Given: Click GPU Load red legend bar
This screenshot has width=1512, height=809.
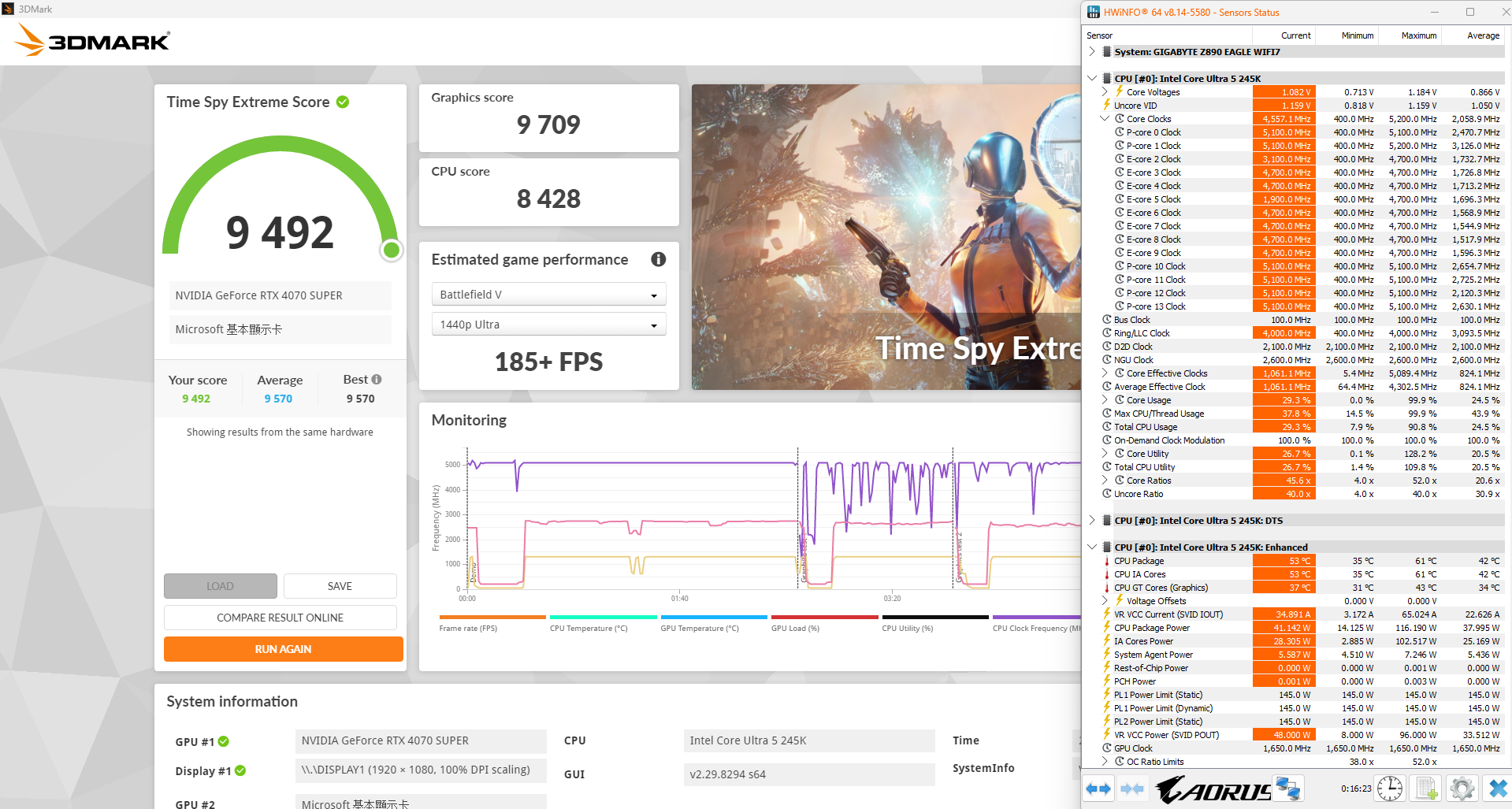Looking at the screenshot, I should pyautogui.click(x=825, y=617).
